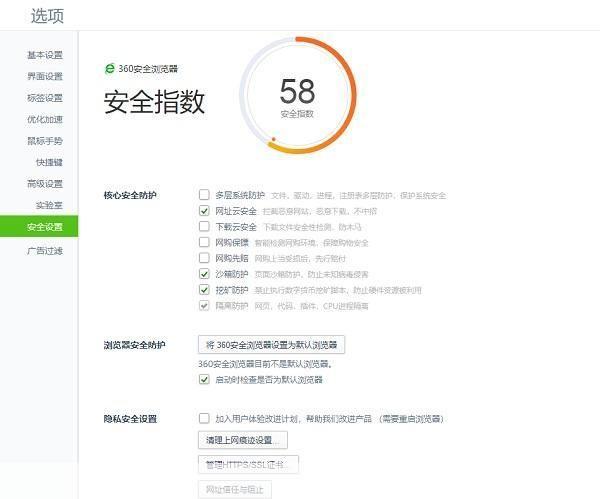Screen dimensions: 600x499
Task: Go to 标签设置 section
Action: click(x=45, y=98)
